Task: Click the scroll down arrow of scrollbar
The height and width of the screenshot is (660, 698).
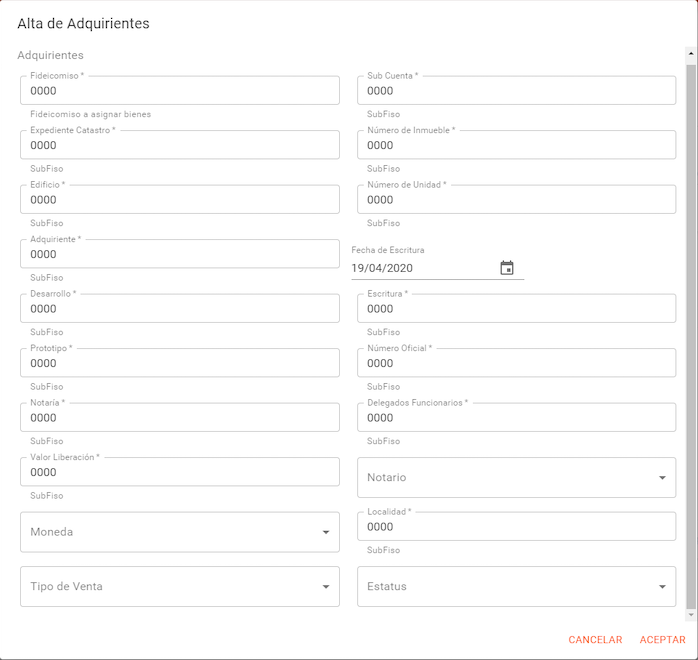Action: (690, 615)
